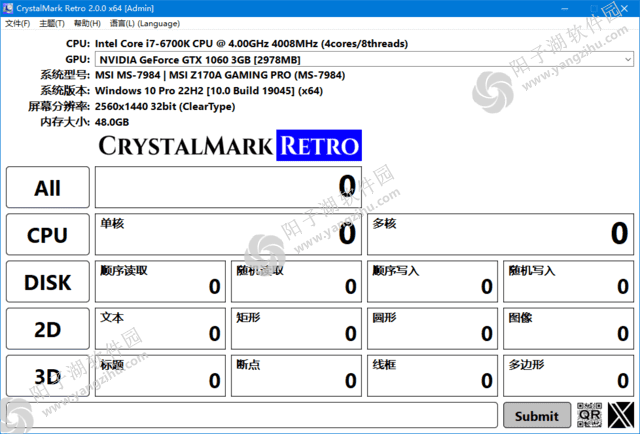640x434 pixels.
Task: Click the 2560x1440 32bit resolution text
Action: click(165, 107)
